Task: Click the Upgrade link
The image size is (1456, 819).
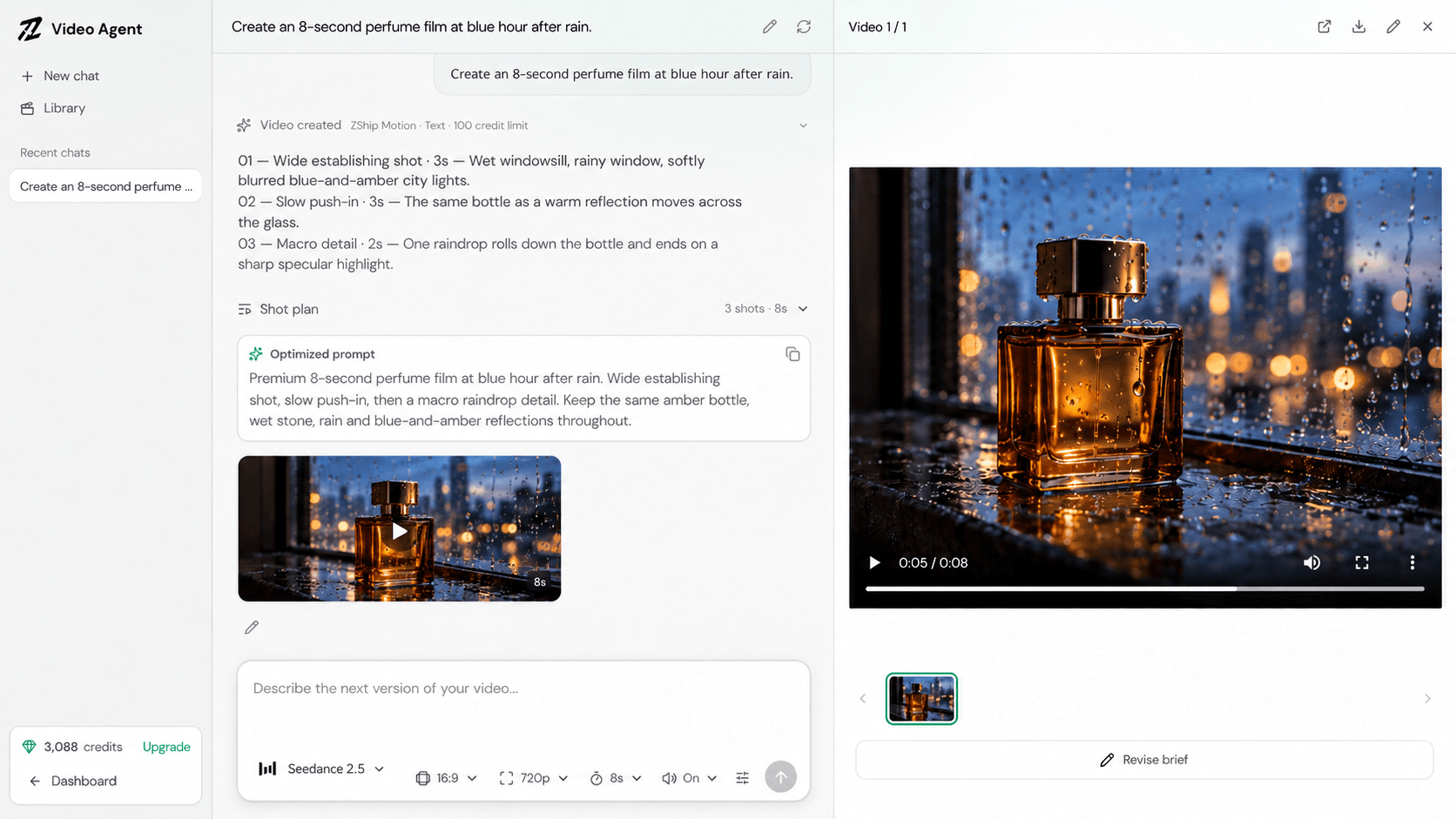Action: click(166, 747)
